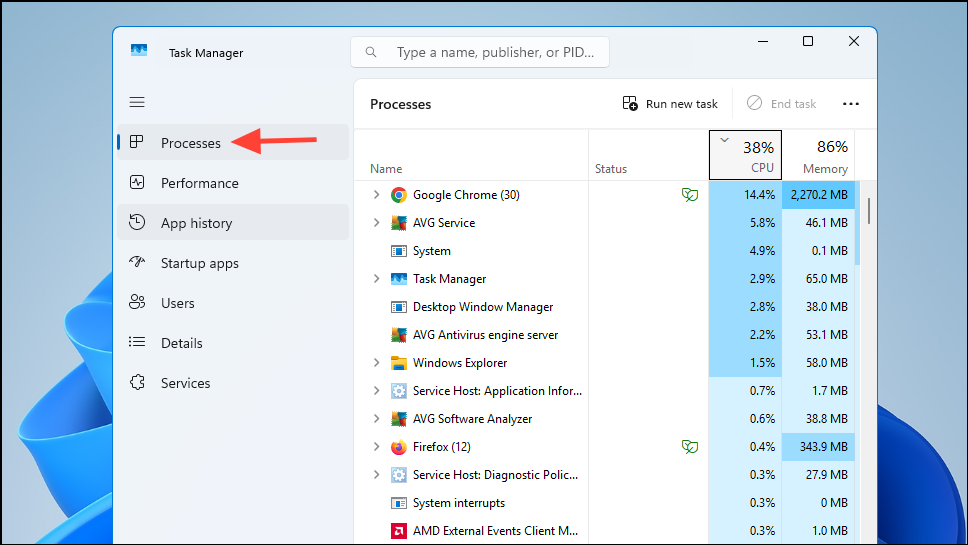The image size is (968, 545).
Task: Select the AVG Antivirus engine server name
Action: (485, 335)
